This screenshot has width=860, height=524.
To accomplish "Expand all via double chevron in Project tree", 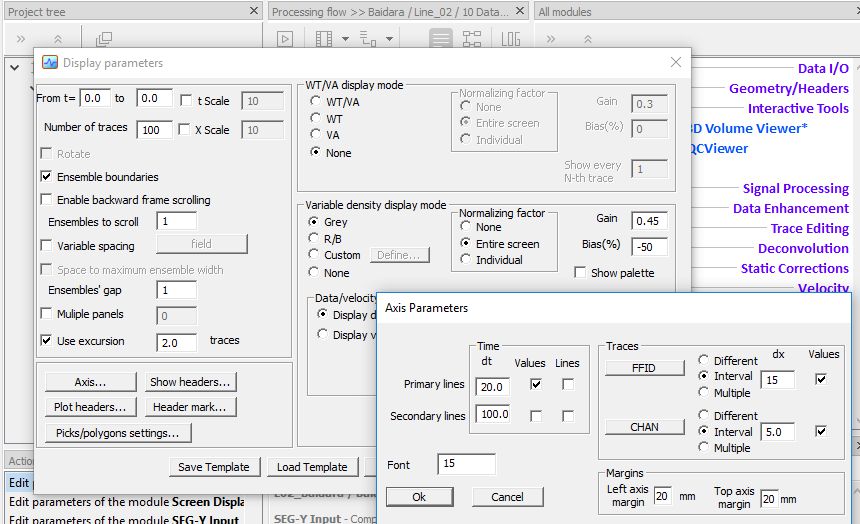I will [21, 39].
